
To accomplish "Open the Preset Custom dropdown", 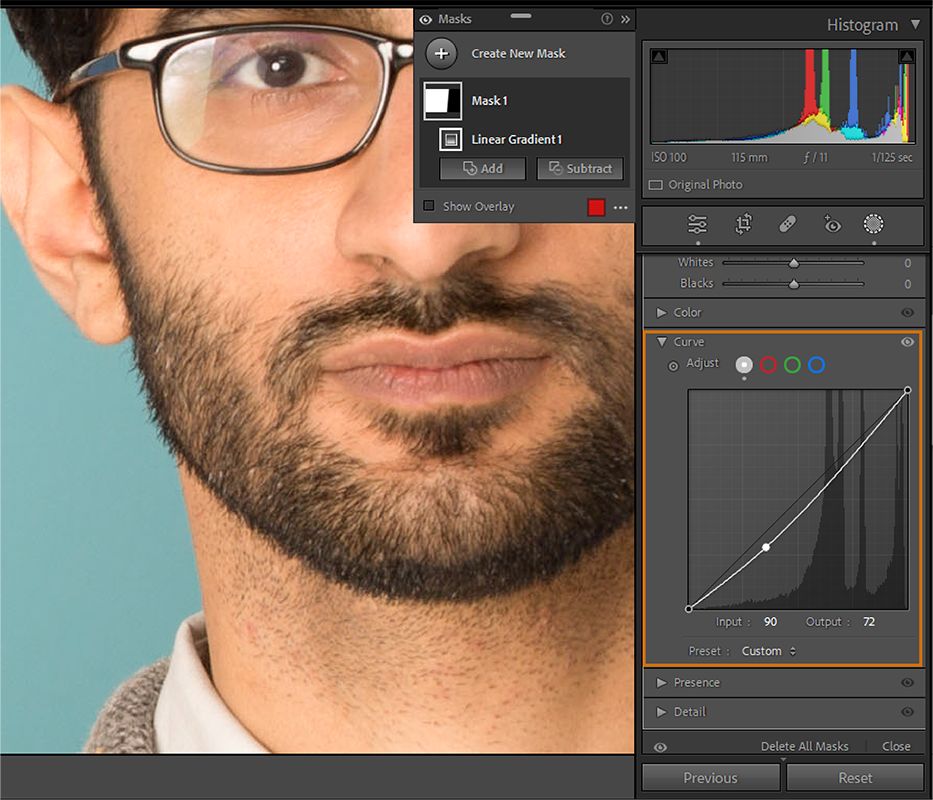I will tap(768, 651).
